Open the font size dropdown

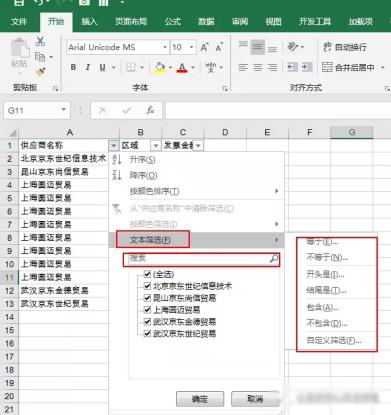191,47
